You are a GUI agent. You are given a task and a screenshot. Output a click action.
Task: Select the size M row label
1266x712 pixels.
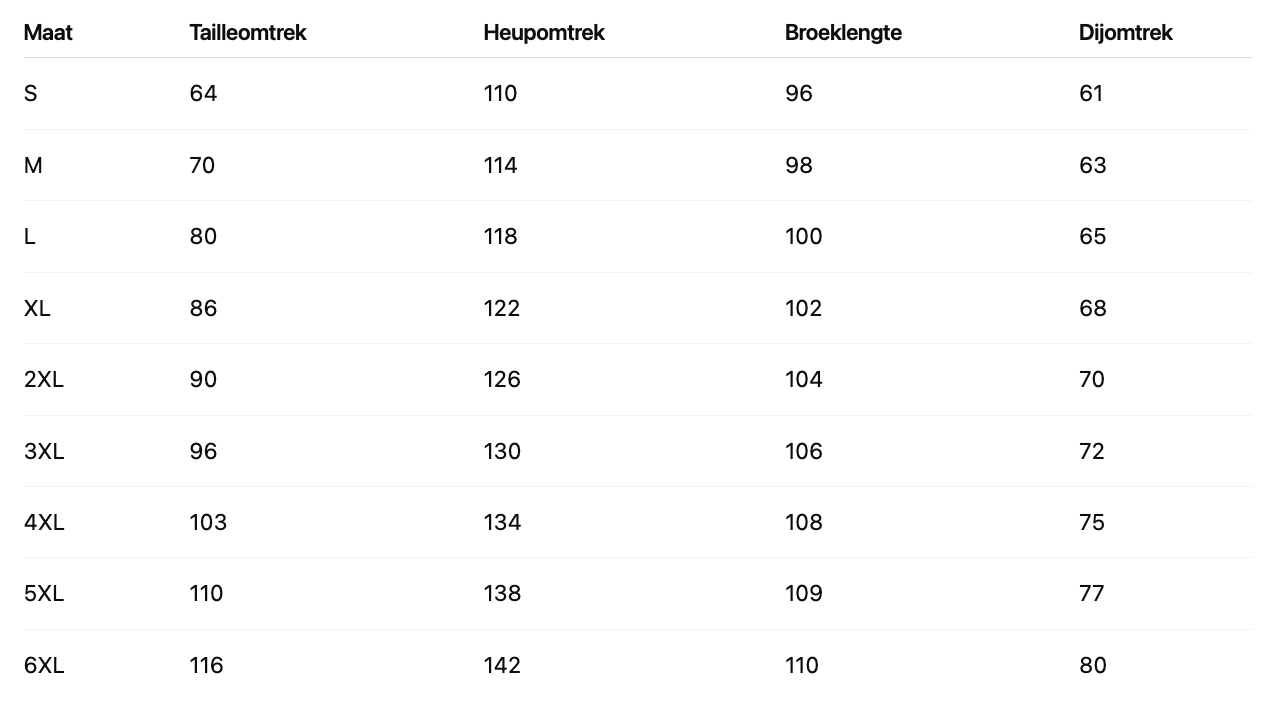coord(33,165)
